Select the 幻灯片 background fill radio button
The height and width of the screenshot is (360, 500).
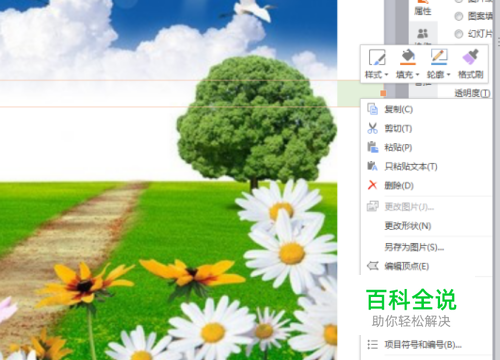[x=459, y=34]
